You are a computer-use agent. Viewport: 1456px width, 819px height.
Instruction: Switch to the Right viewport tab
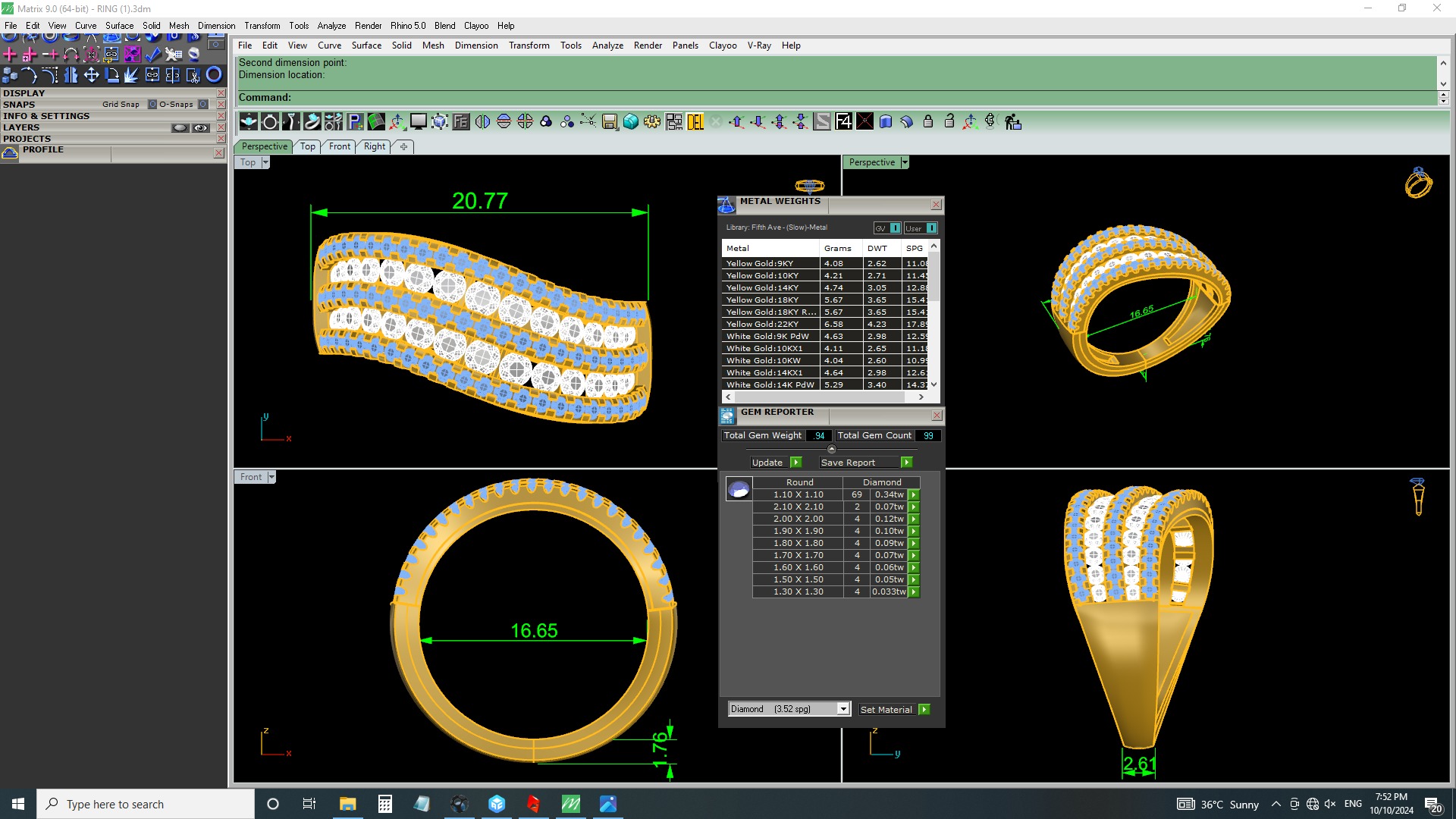click(375, 146)
